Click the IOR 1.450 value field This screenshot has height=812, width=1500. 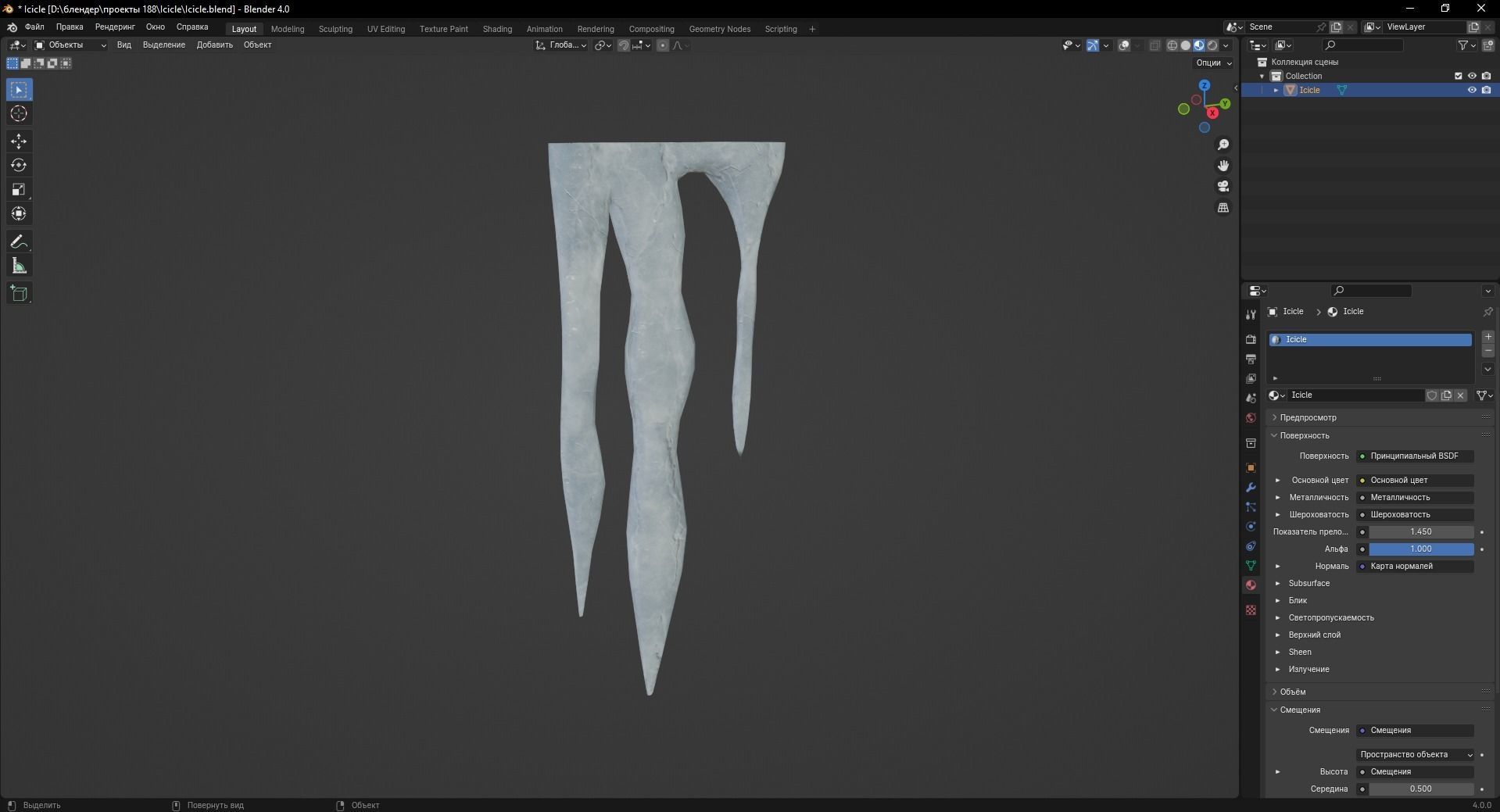coord(1421,531)
